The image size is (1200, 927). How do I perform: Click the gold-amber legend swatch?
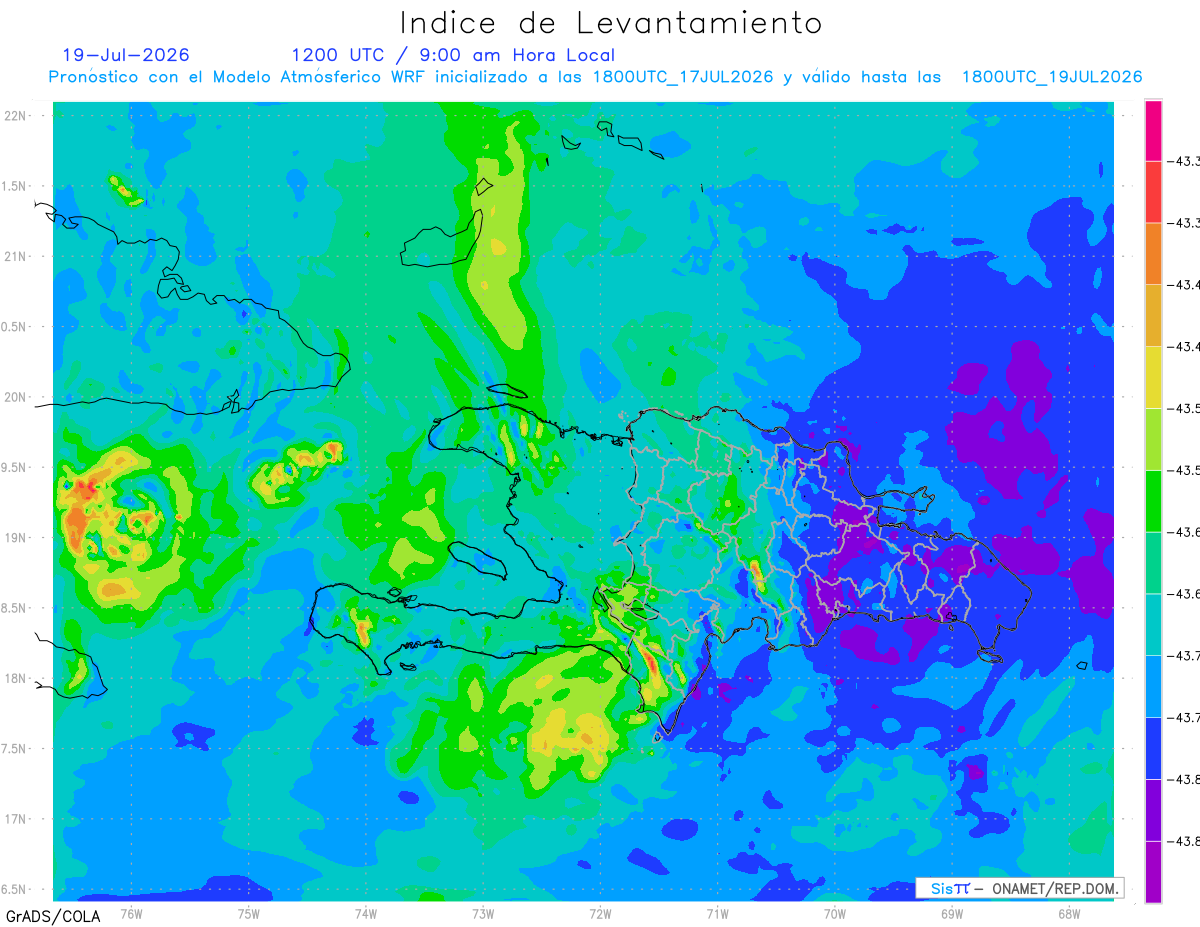(x=1153, y=315)
